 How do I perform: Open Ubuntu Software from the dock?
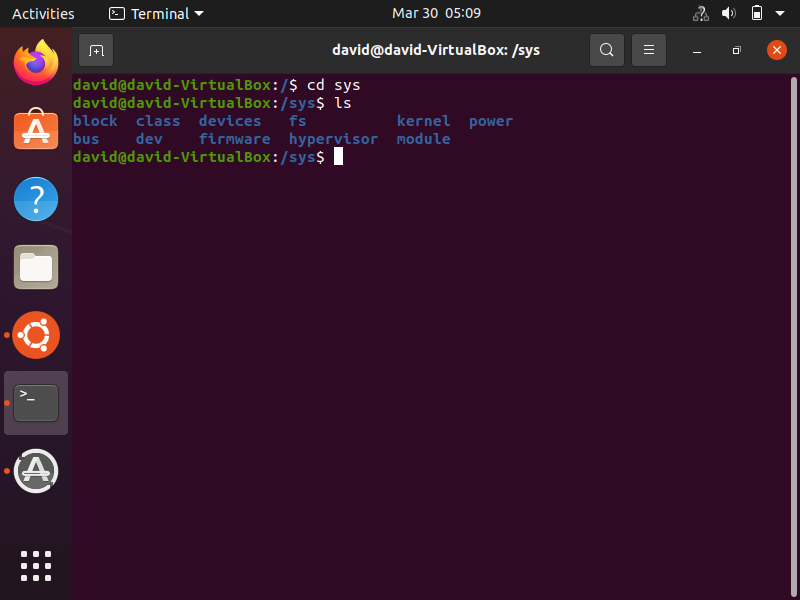[x=36, y=131]
